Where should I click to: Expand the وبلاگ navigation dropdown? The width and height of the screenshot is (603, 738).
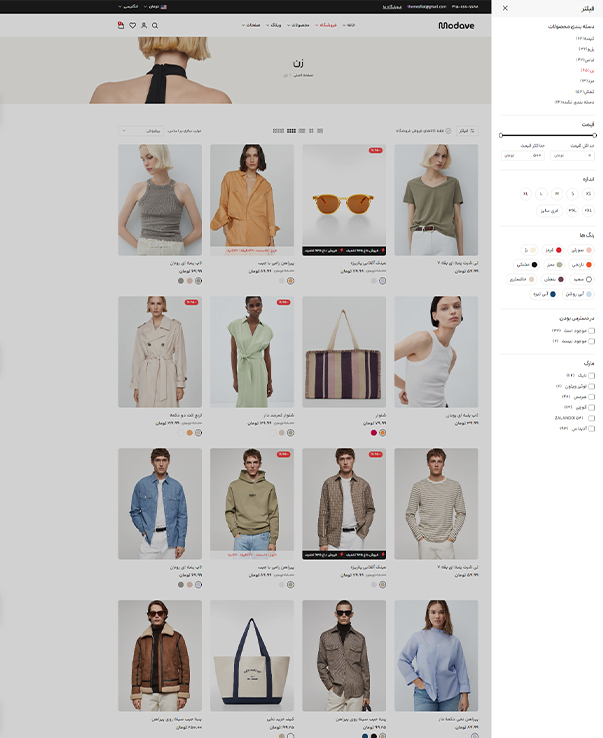click(x=274, y=25)
